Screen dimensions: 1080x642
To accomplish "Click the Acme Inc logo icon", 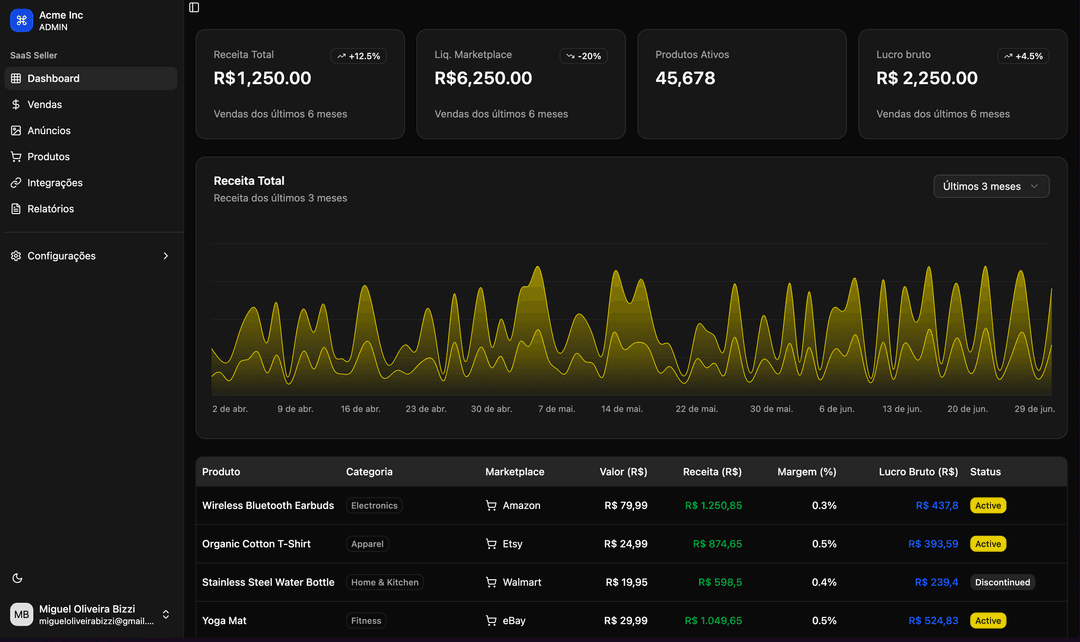I will pos(22,21).
